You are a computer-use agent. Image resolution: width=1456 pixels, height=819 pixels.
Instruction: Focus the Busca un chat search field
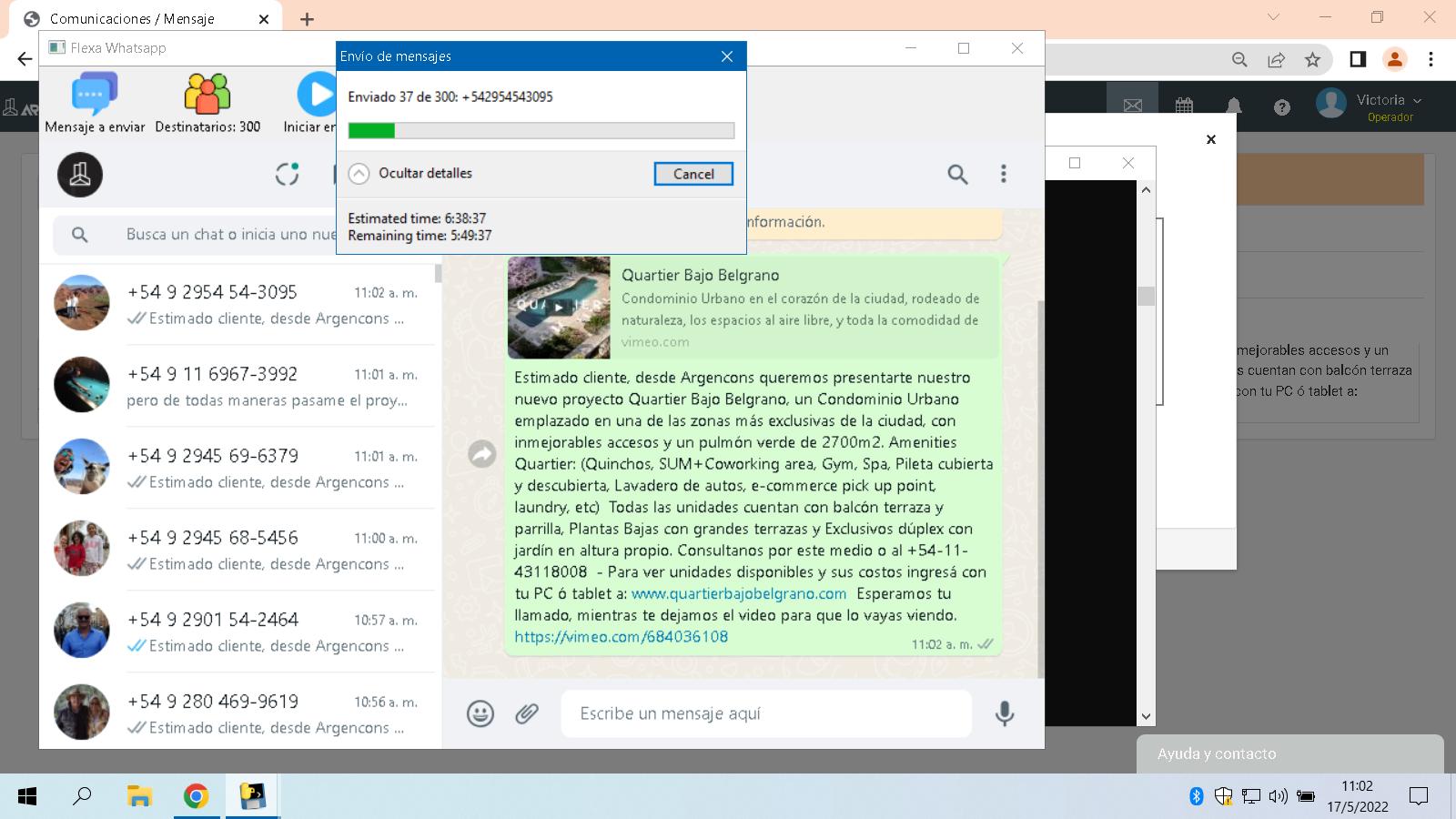[232, 235]
